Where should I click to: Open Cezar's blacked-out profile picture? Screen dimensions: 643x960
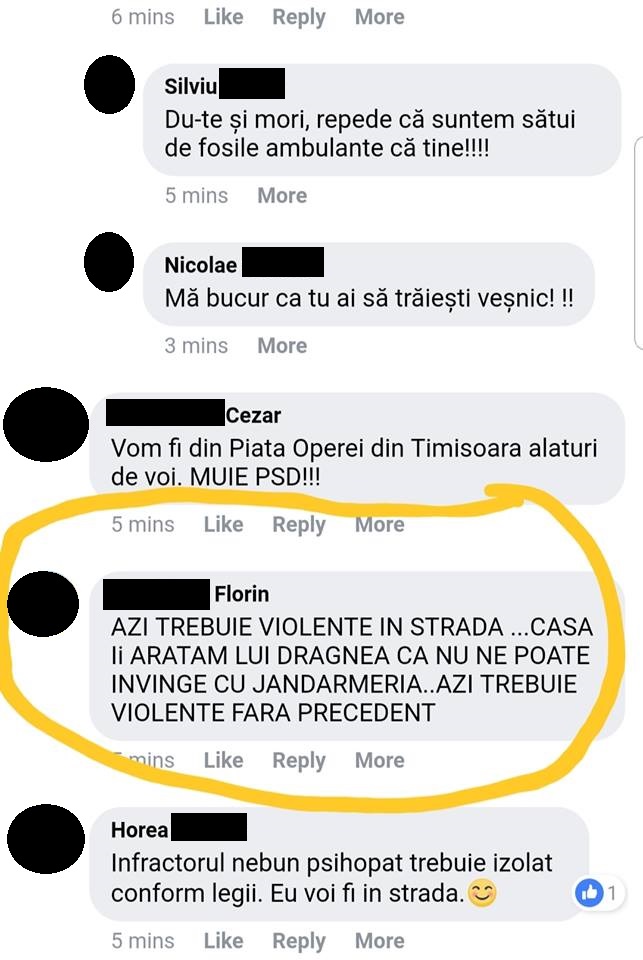(46, 424)
